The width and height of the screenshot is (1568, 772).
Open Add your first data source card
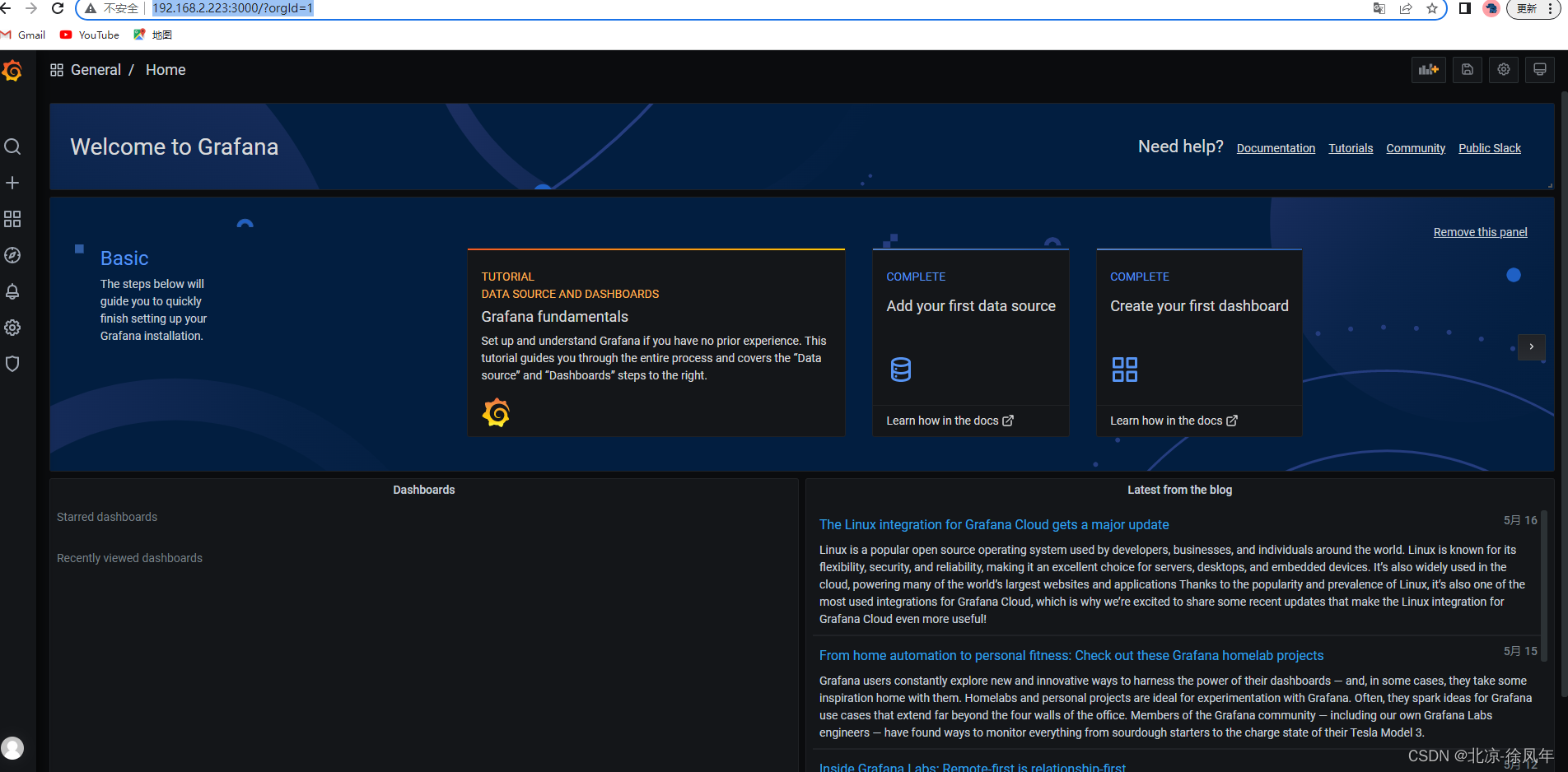(971, 342)
